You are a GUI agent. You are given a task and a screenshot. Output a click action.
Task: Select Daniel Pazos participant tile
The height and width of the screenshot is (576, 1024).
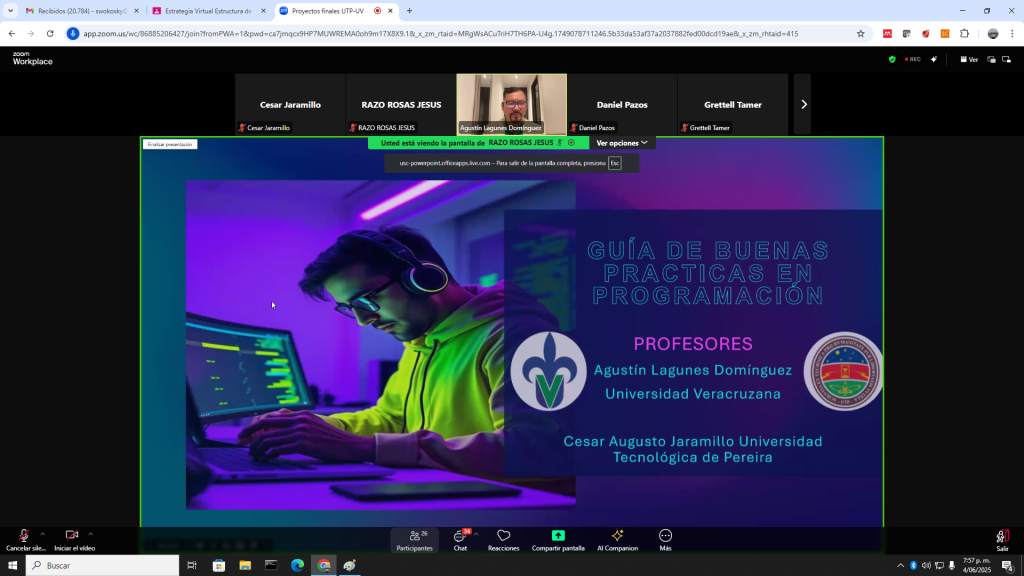(622, 104)
